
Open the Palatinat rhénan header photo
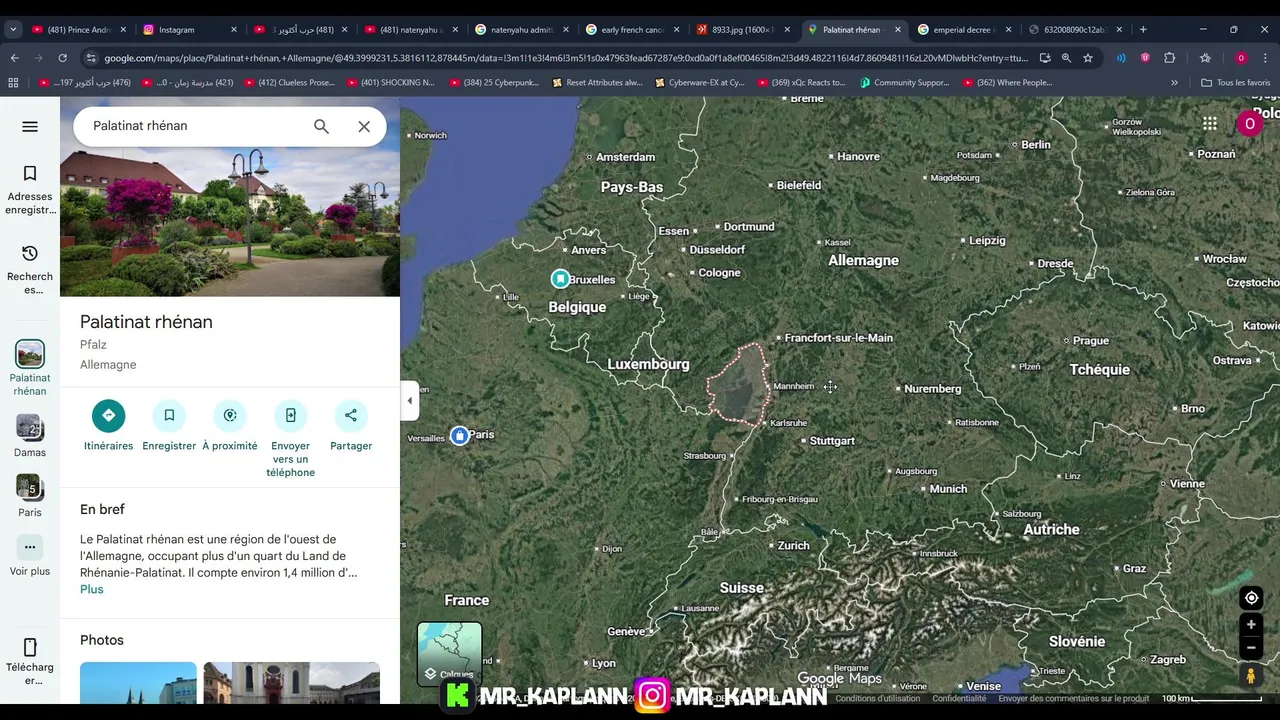[x=230, y=221]
